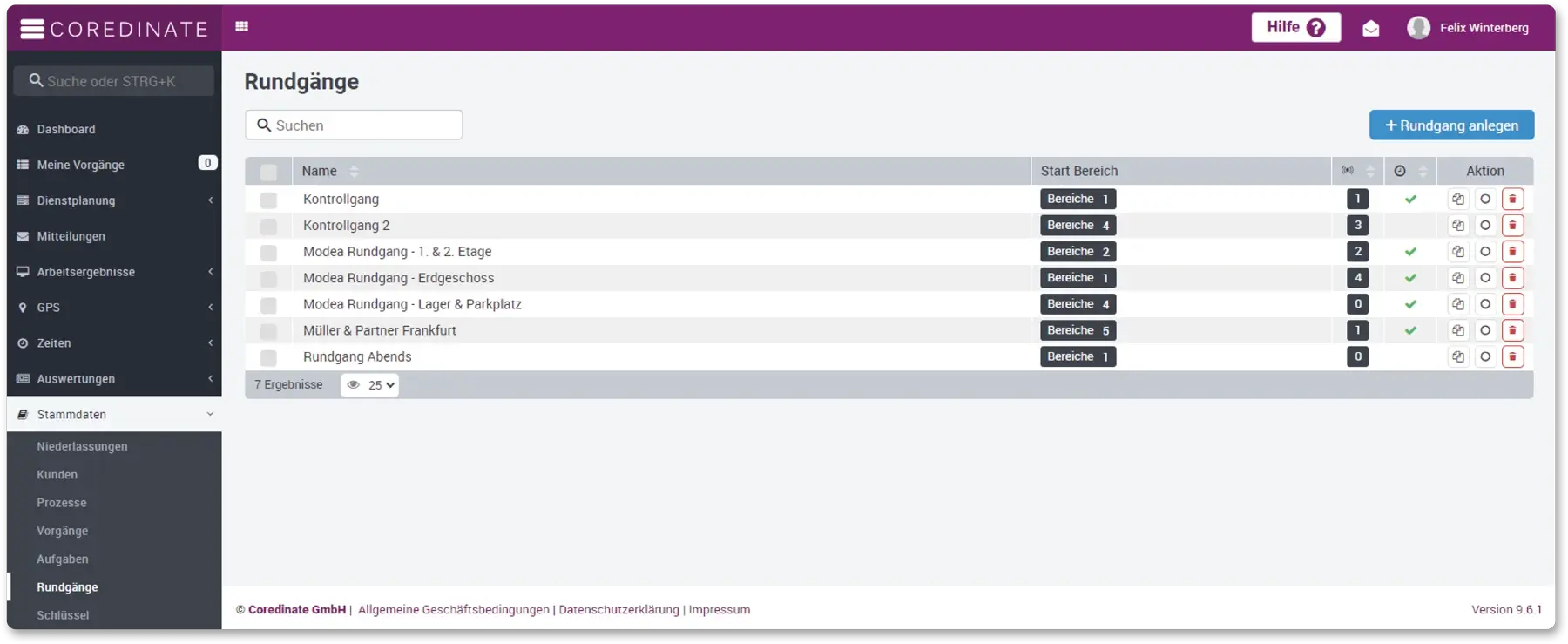1568x644 pixels.
Task: Open the grid apps icon in top bar
Action: [242, 27]
